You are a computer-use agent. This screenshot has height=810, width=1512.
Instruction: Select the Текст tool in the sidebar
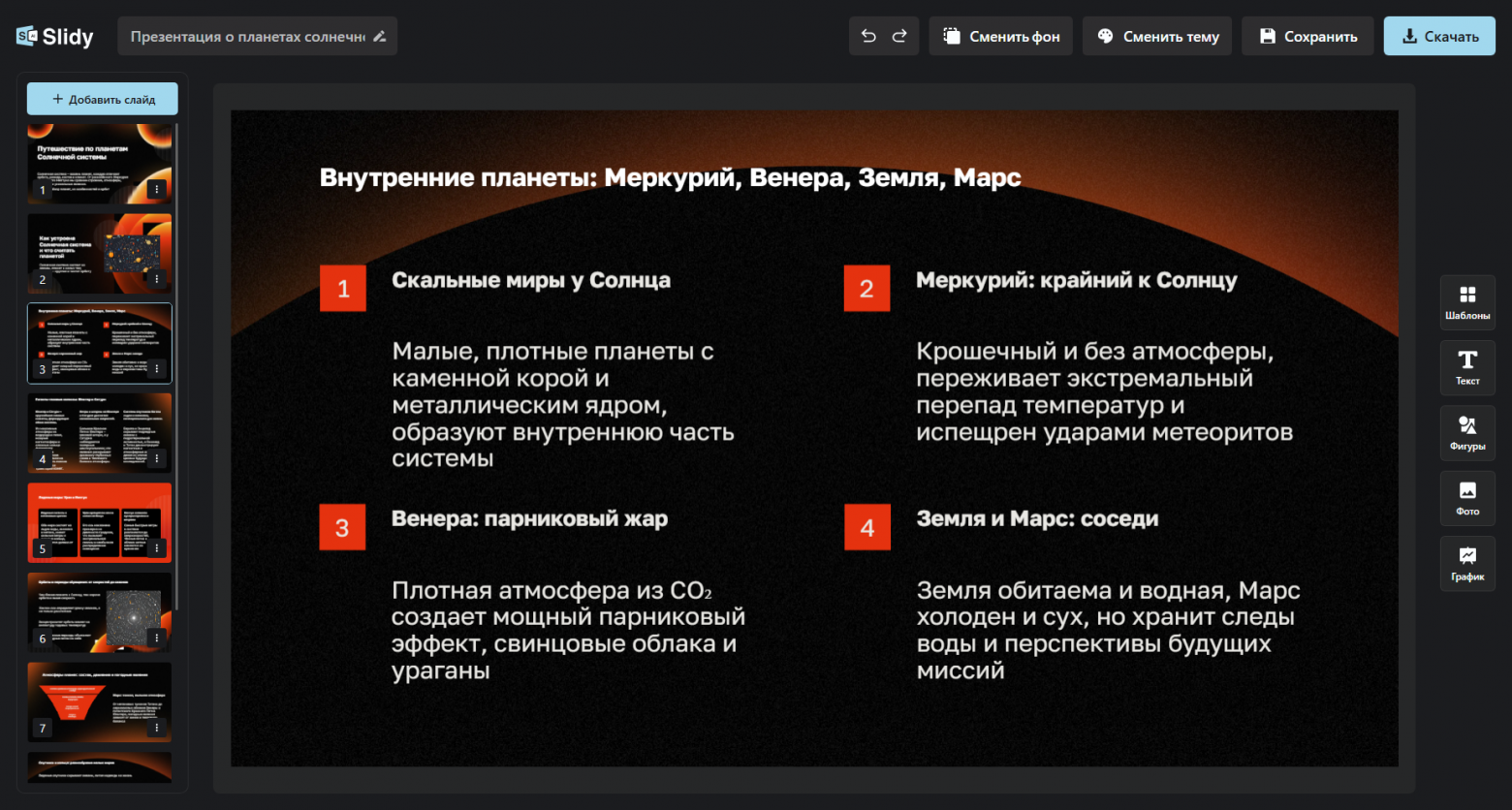(1467, 367)
